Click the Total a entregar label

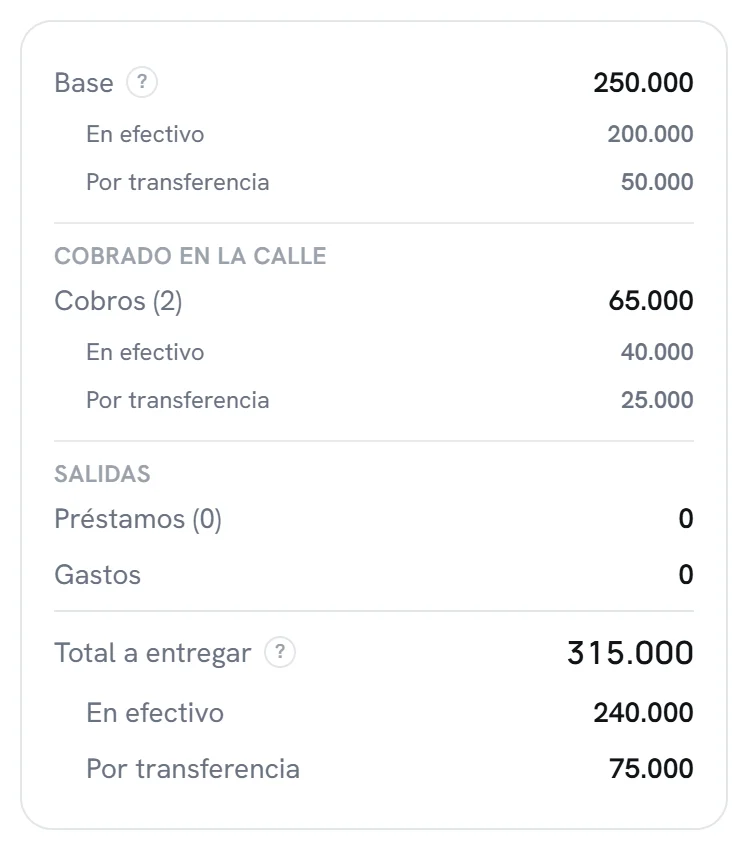[153, 653]
